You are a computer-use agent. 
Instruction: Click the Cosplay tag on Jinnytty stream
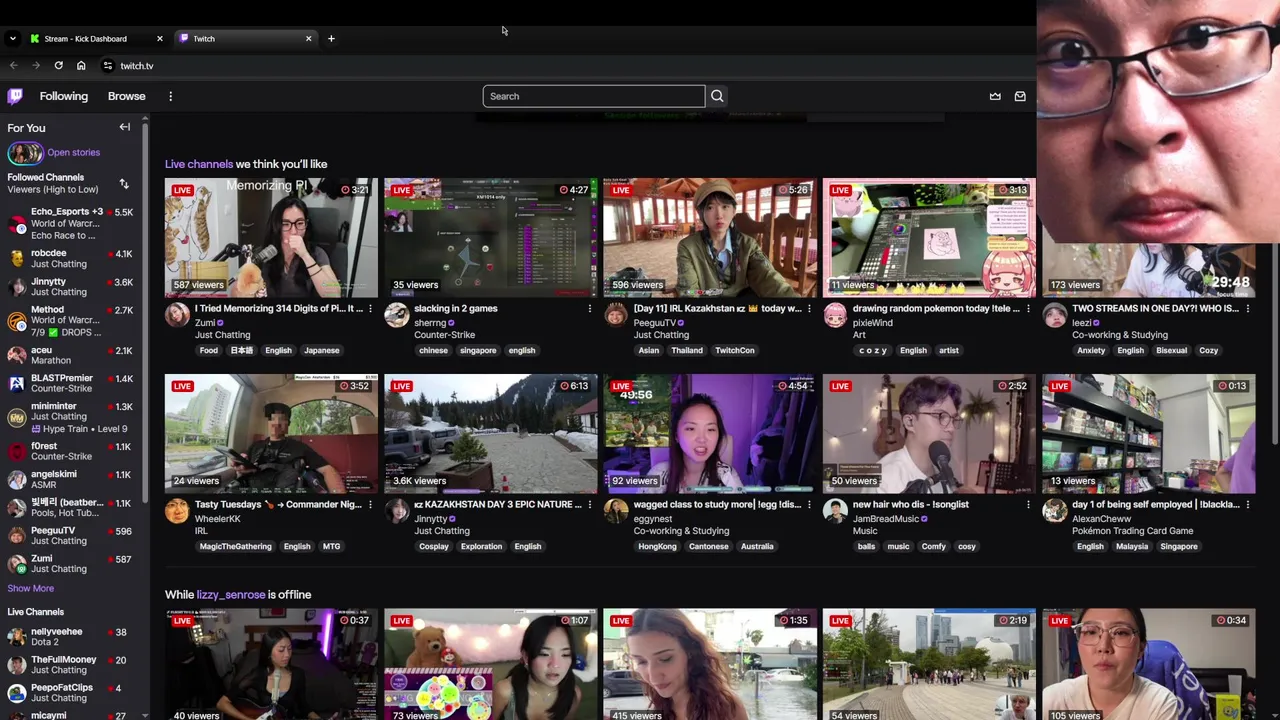[x=434, y=547]
